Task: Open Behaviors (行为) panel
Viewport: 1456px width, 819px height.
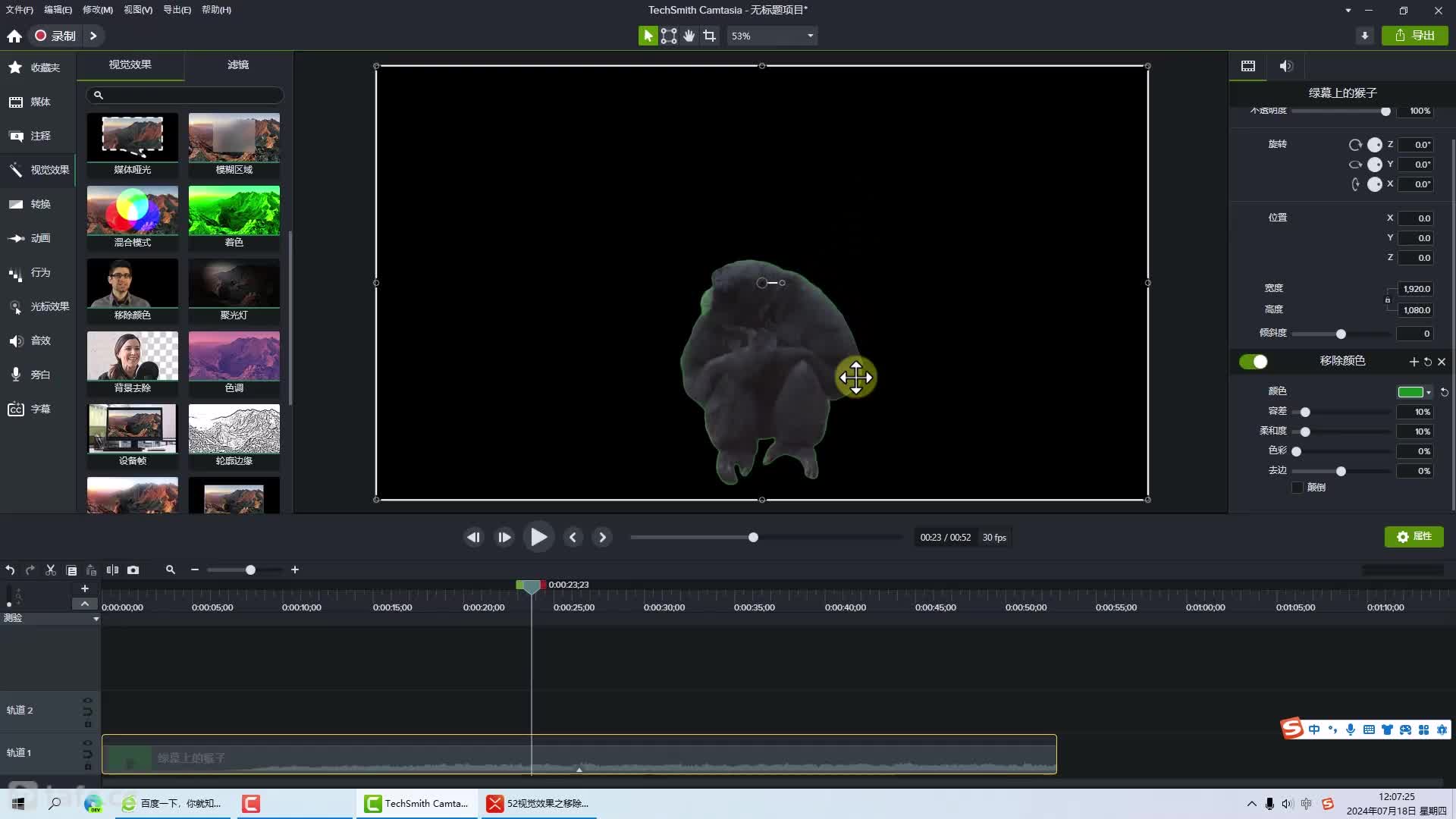Action: [38, 272]
